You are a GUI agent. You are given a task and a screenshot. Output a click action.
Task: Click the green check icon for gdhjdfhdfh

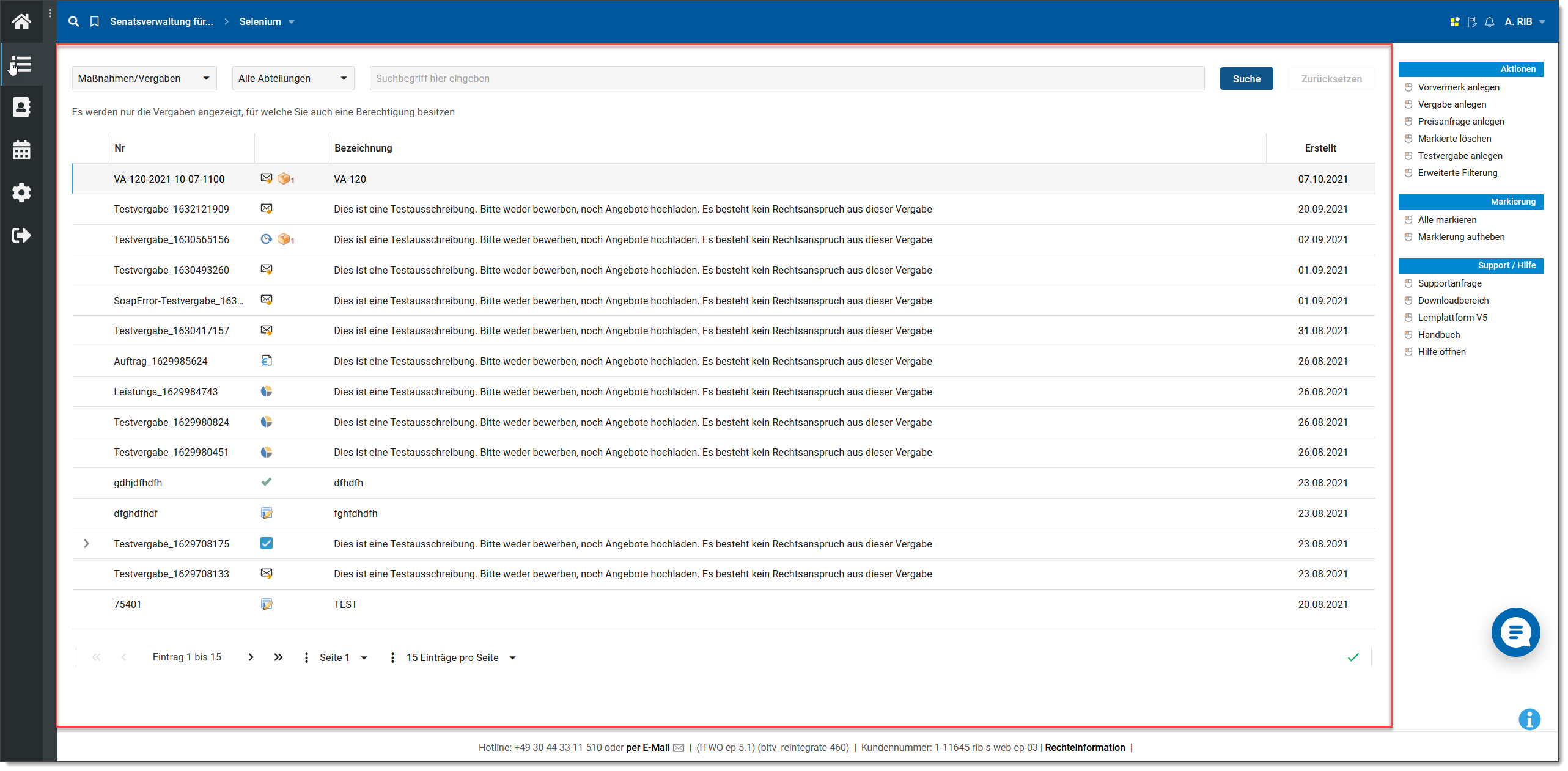point(266,482)
